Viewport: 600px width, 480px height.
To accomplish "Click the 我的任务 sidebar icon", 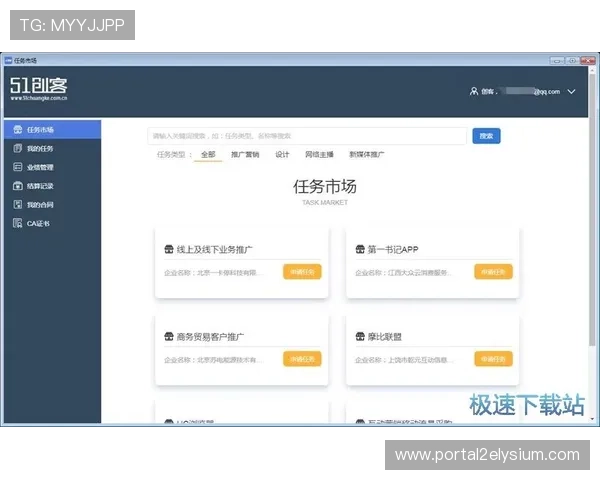I will point(18,148).
